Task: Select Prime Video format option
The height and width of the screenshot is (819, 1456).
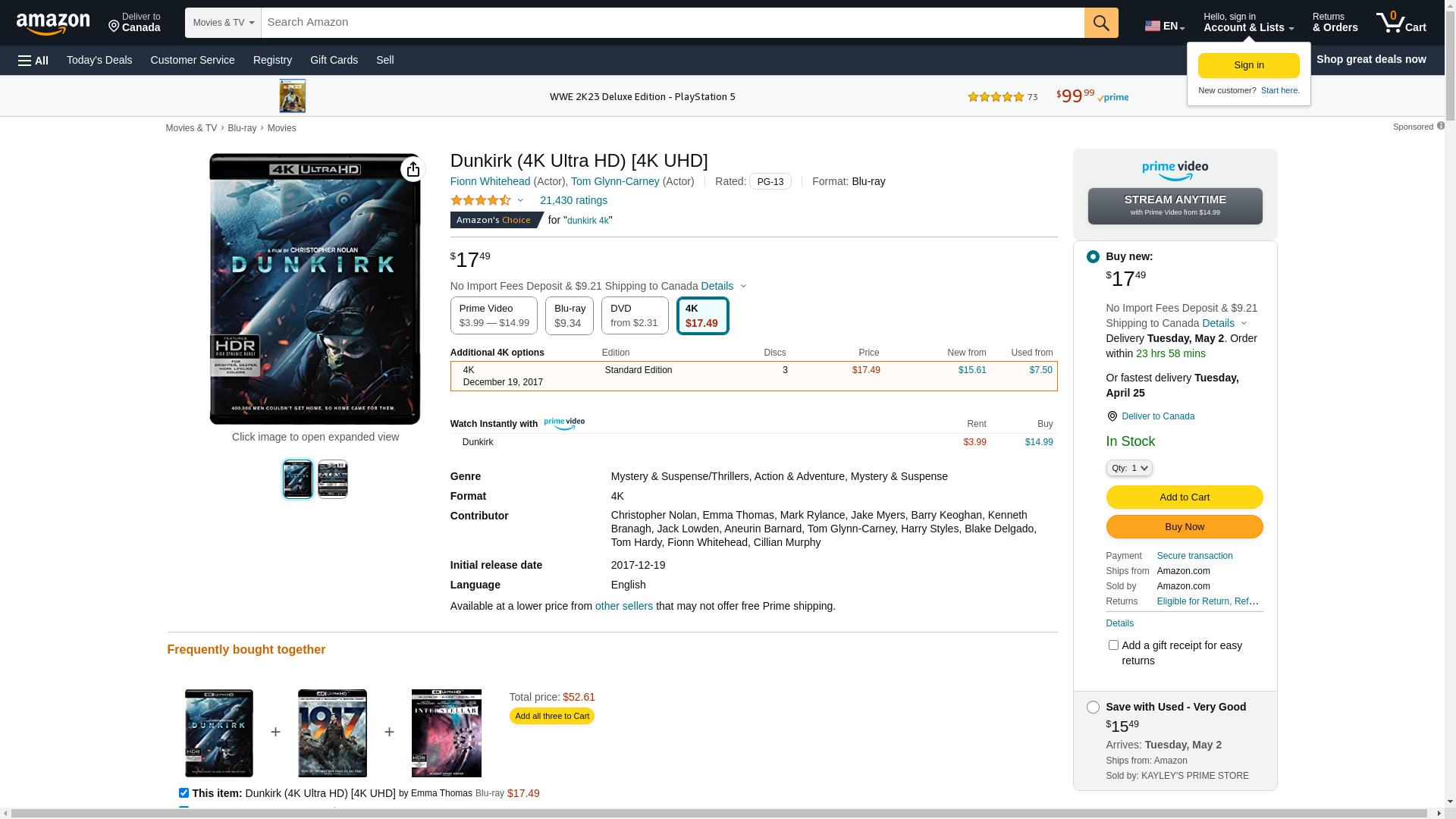Action: tap(494, 315)
